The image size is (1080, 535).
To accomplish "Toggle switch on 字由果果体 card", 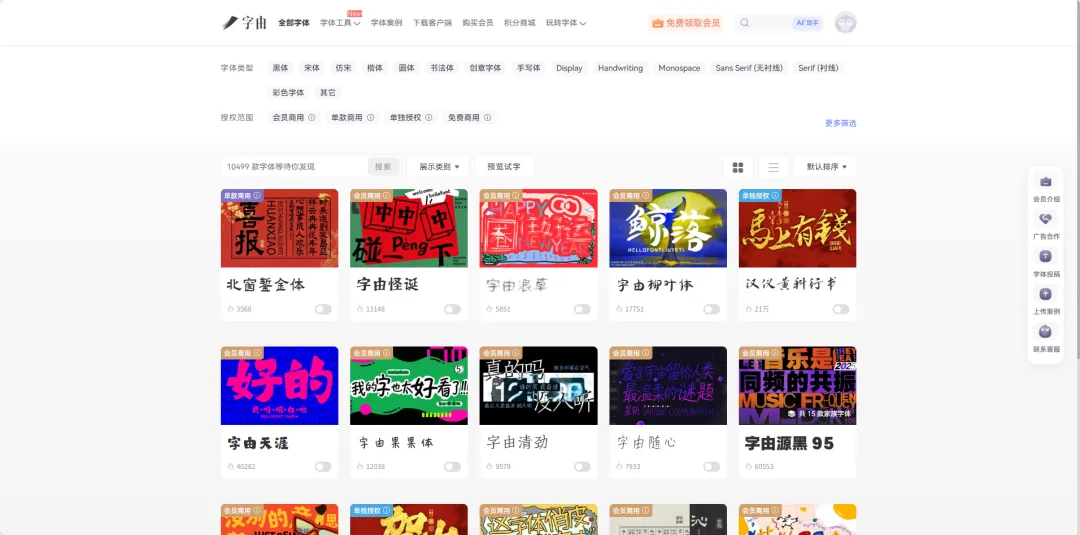I will click(453, 467).
